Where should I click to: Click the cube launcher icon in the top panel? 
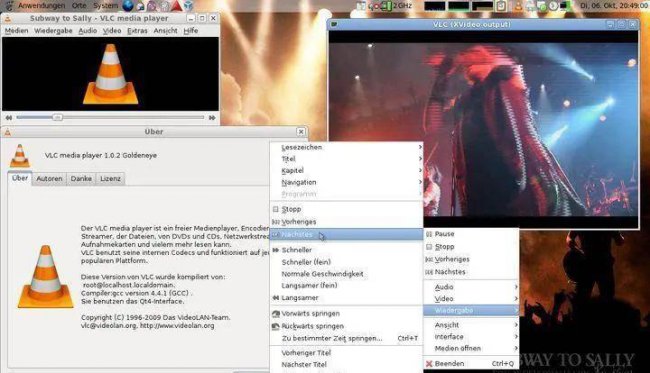click(188, 6)
